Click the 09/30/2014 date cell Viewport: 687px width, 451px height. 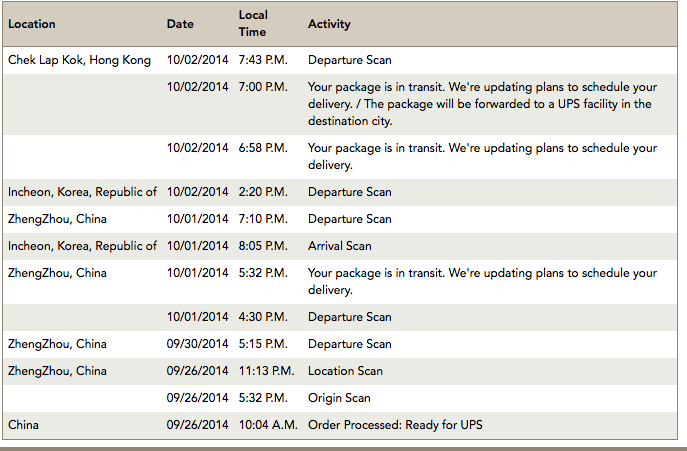(197, 344)
